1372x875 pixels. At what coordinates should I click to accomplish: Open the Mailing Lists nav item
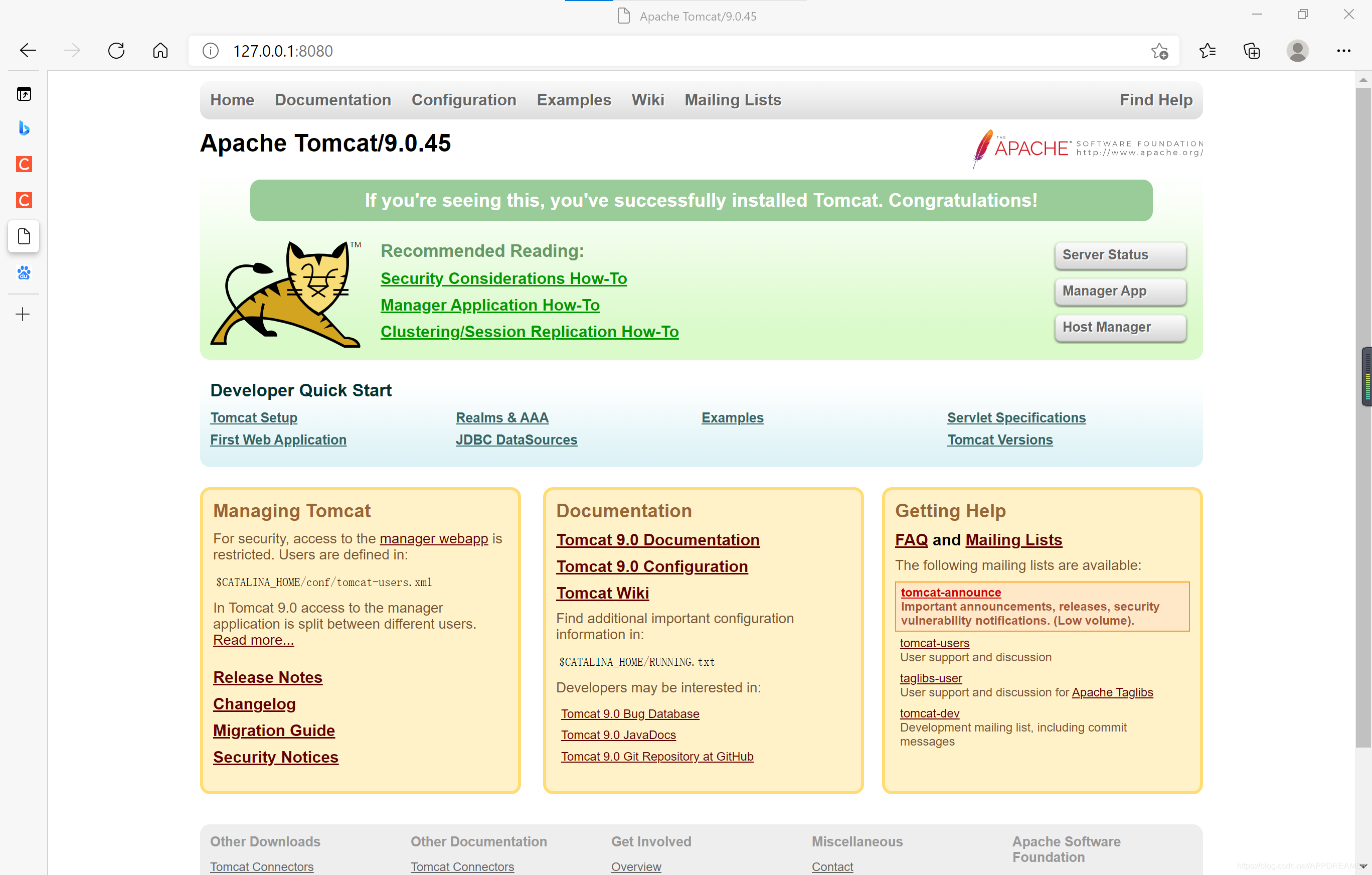tap(733, 100)
